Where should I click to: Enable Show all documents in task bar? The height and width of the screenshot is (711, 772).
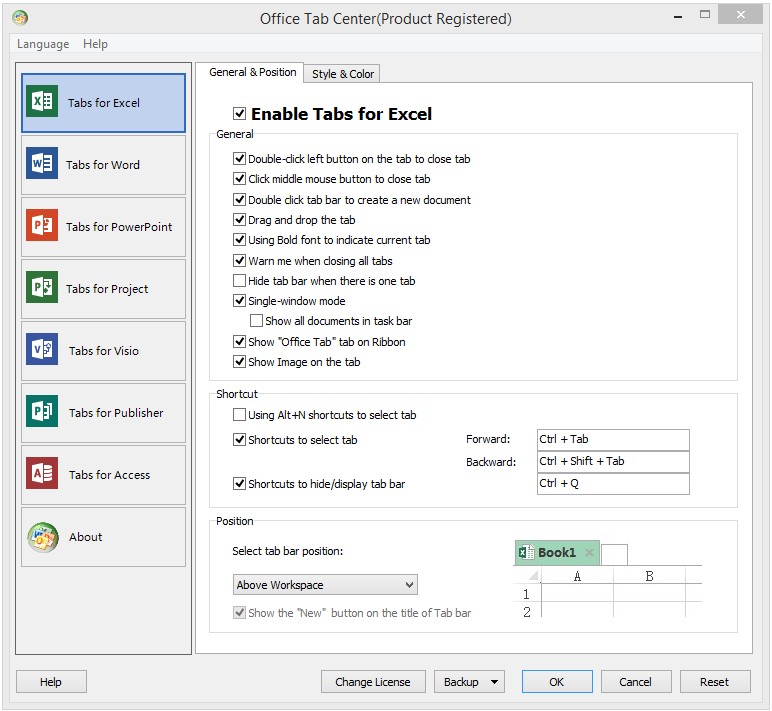(257, 321)
